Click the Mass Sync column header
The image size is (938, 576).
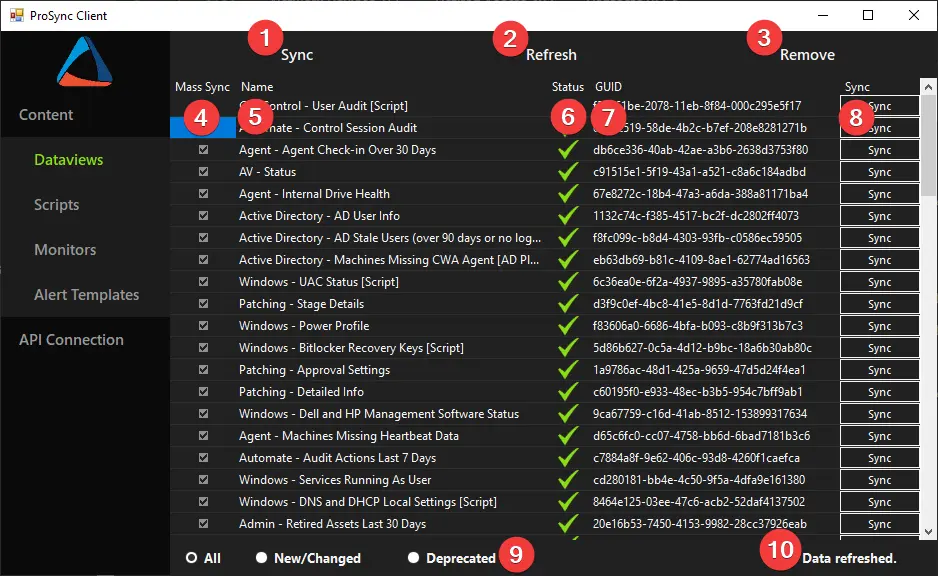tap(202, 87)
